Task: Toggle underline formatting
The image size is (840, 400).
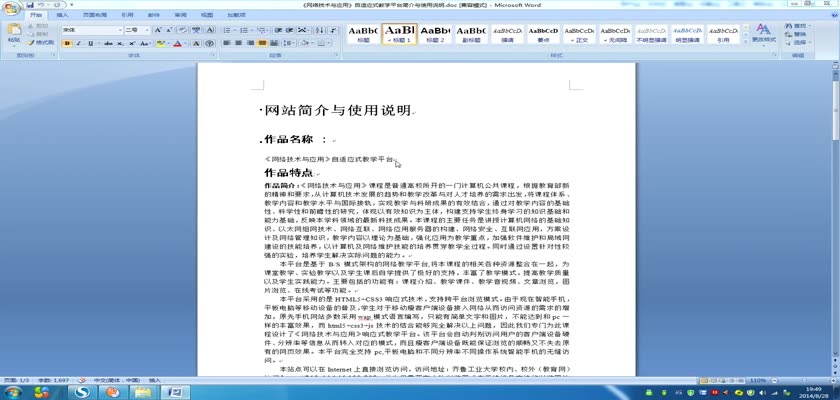Action: pyautogui.click(x=91, y=44)
